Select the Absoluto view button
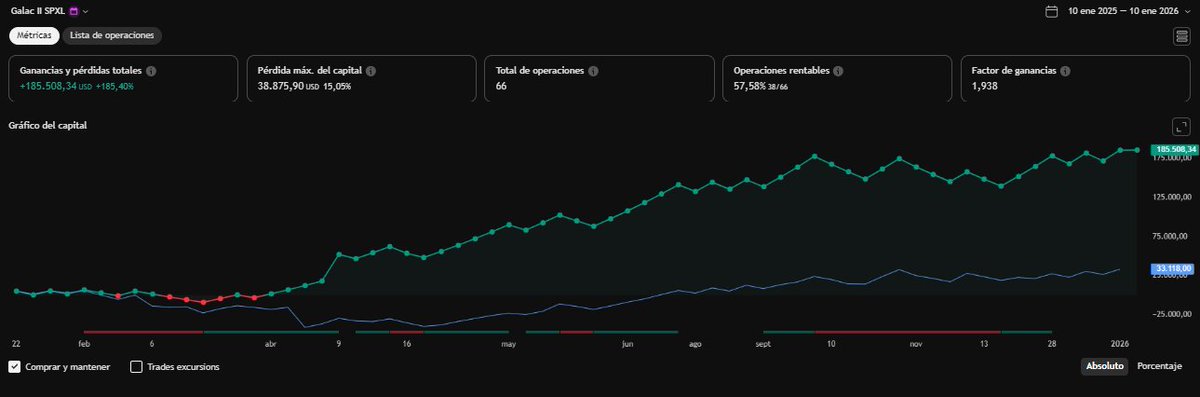Image resolution: width=1200 pixels, height=397 pixels. click(x=1105, y=367)
